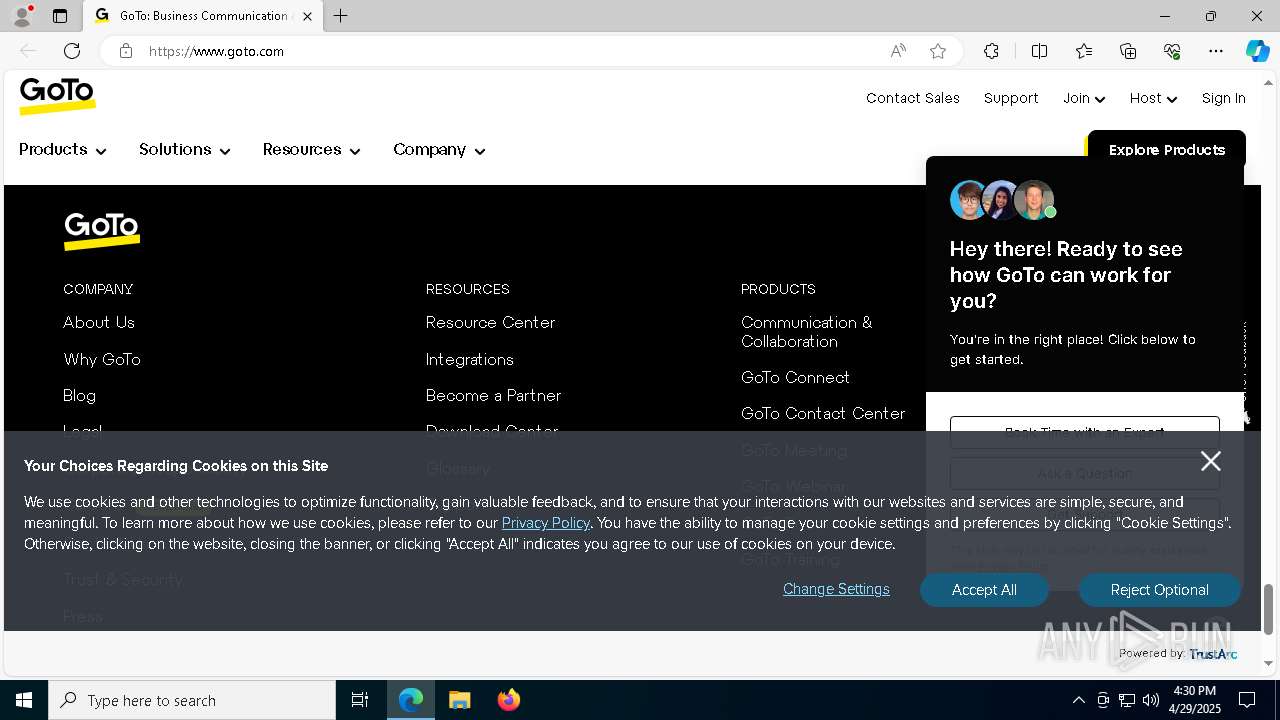Screen dimensions: 1280x720
Task: Open the Resource Center link
Action: pos(490,323)
